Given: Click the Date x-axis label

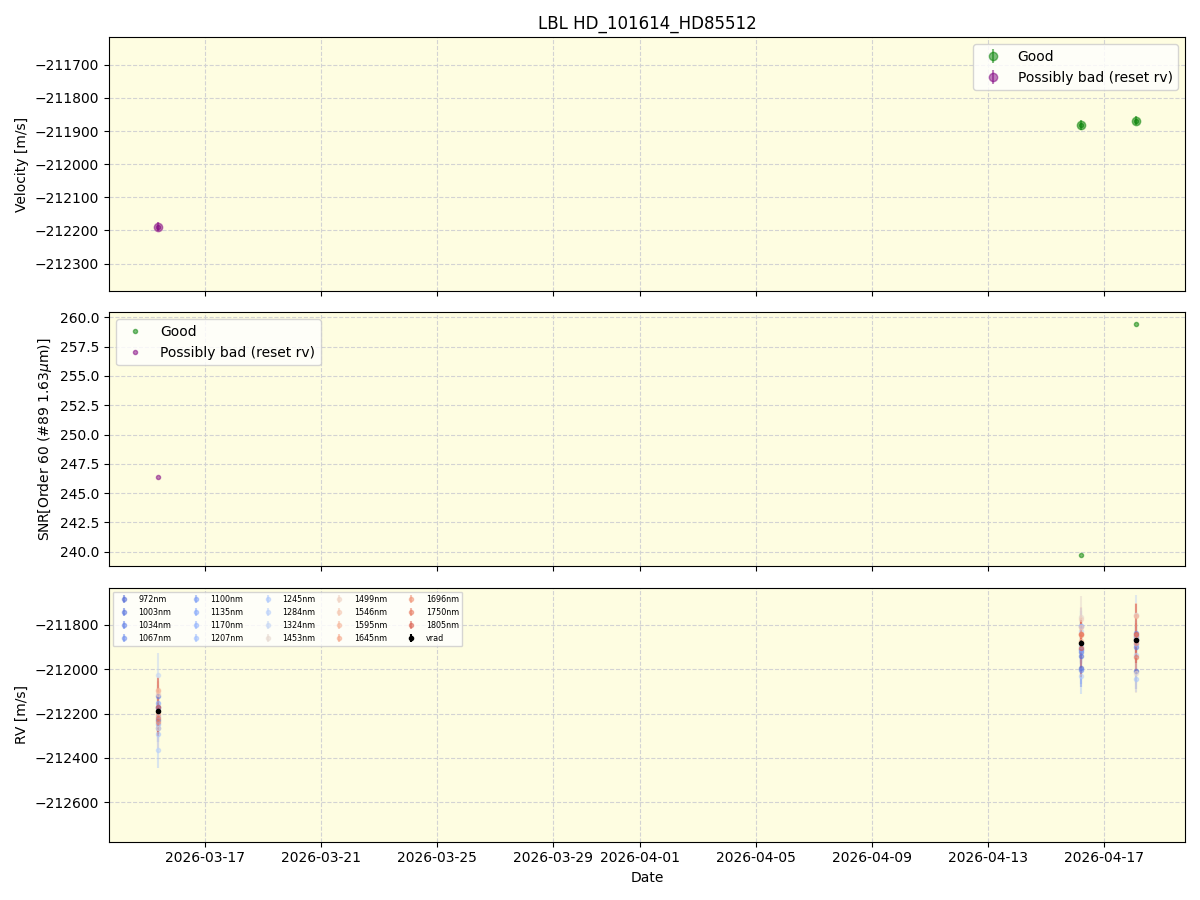Looking at the screenshot, I should (x=647, y=877).
